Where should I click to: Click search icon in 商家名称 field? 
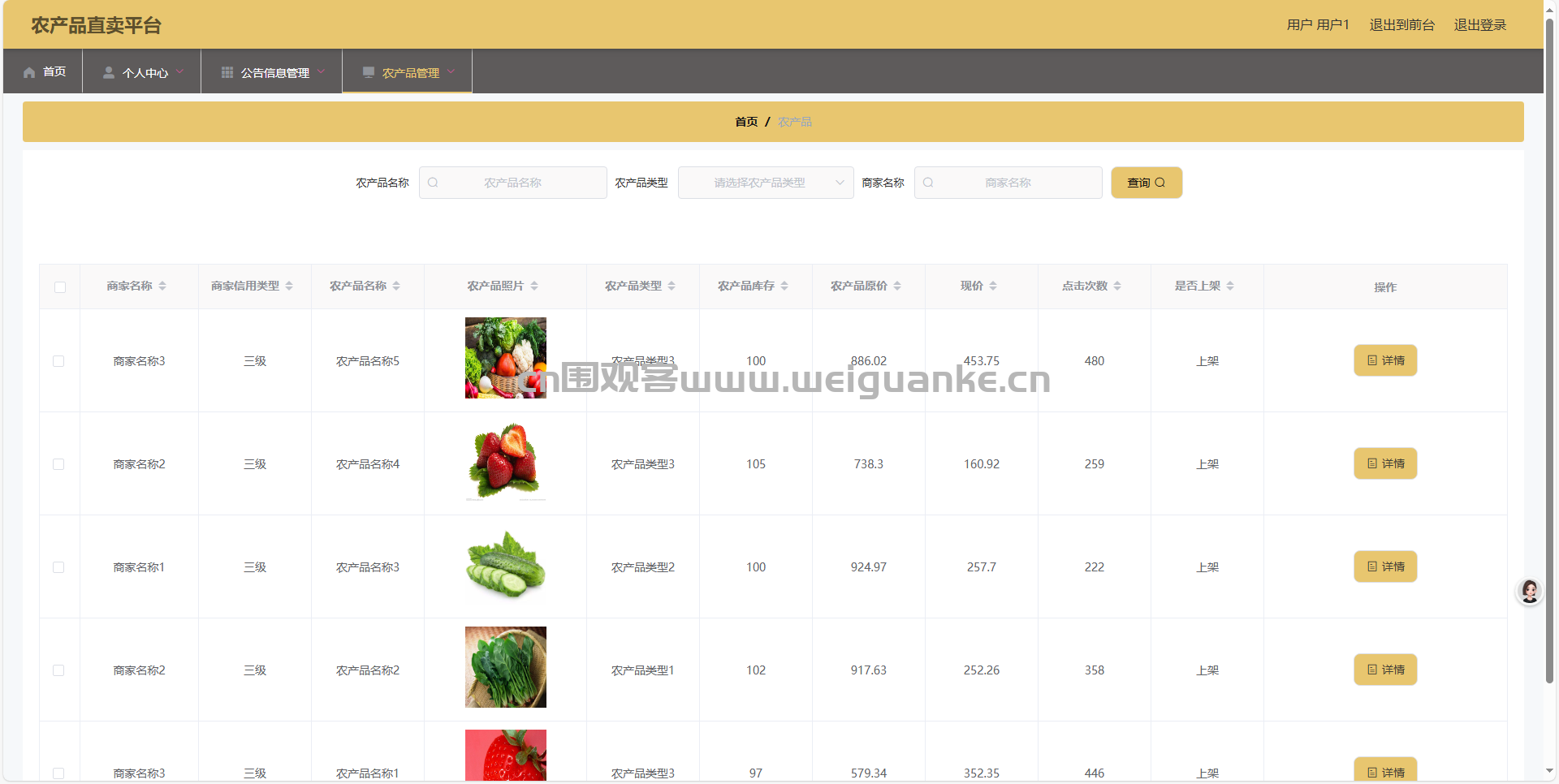pos(928,183)
